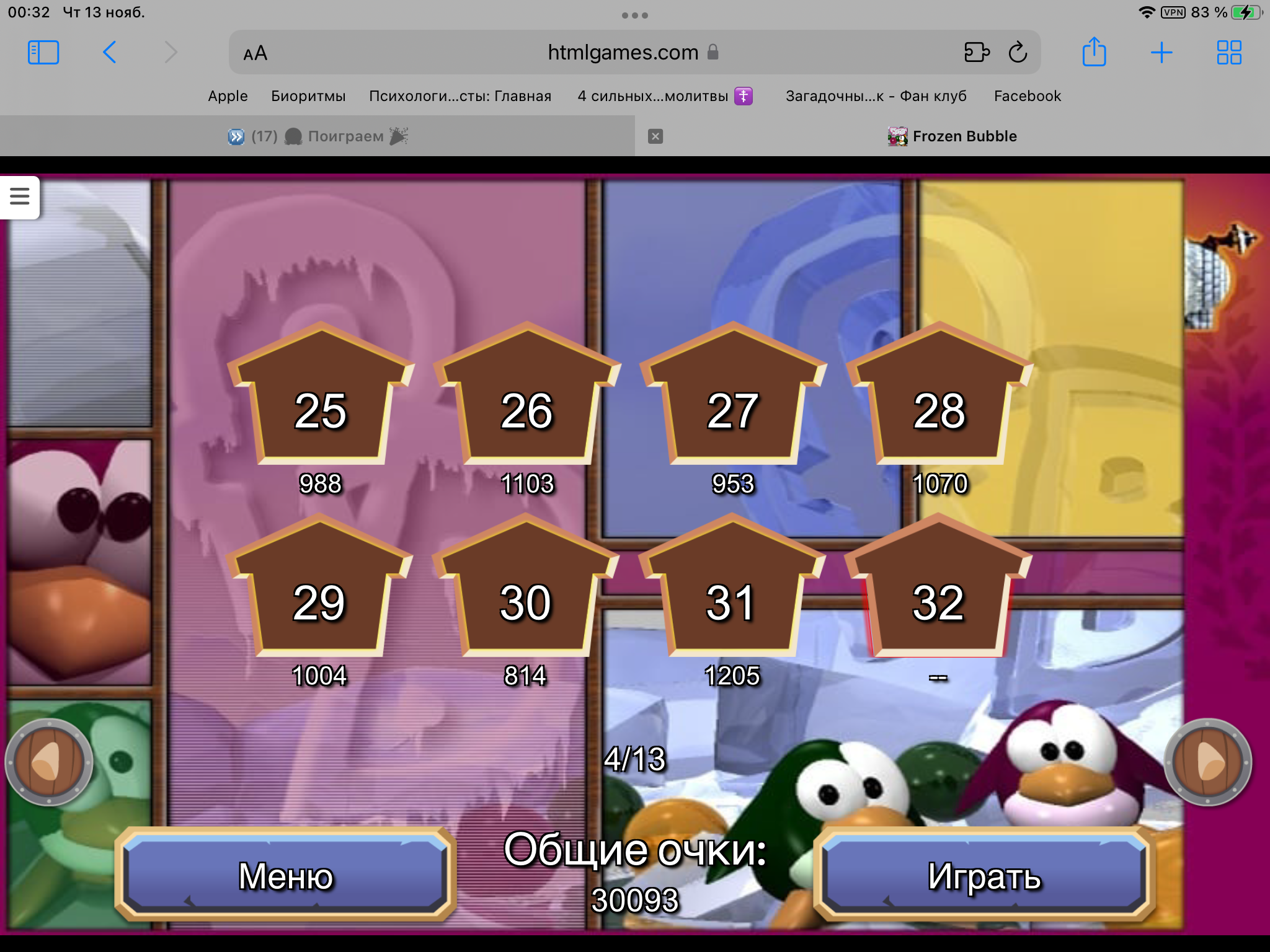Screen dimensions: 1270x952
Task: Reload the htmlgames.com page
Action: 1018,53
